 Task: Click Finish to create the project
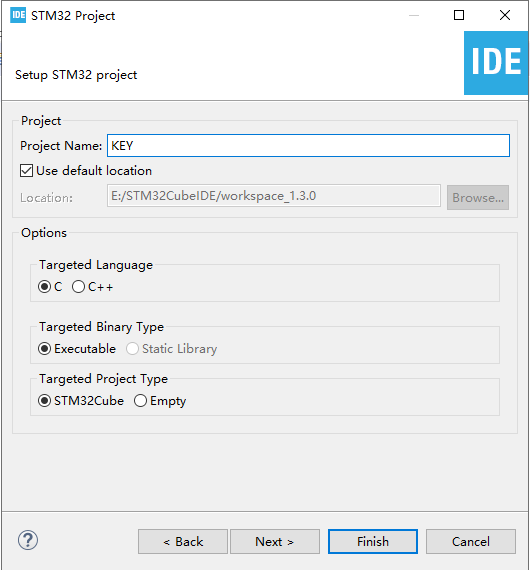[x=373, y=542]
